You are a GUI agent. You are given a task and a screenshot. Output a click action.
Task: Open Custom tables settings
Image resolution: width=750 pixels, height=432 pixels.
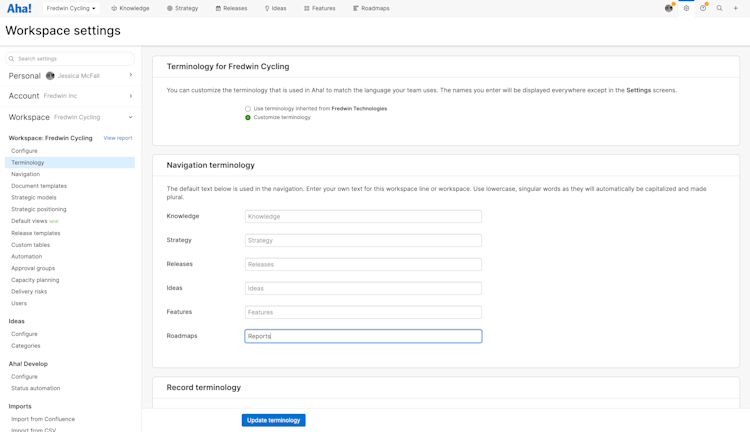pos(31,244)
